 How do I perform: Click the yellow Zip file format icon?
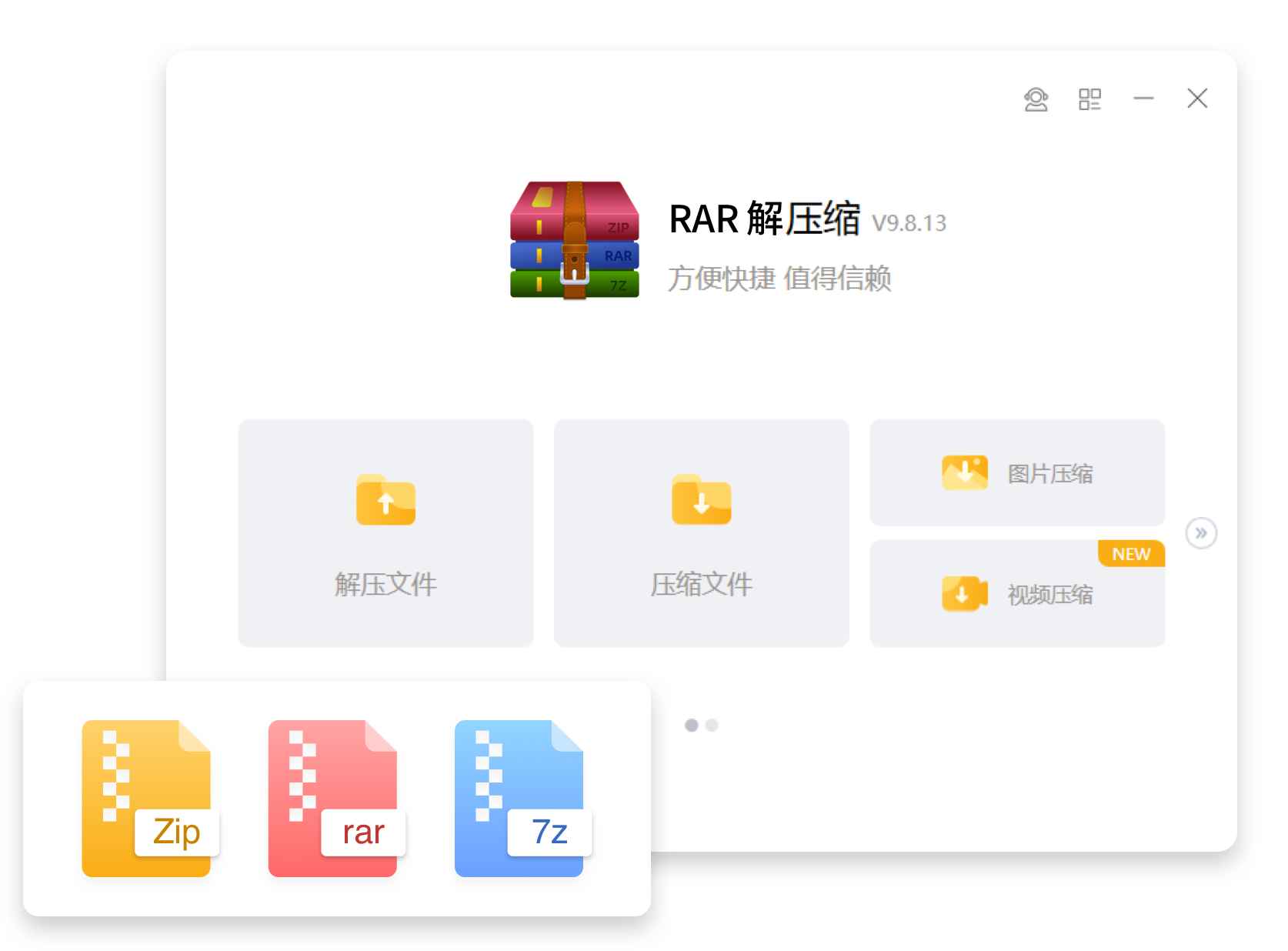point(146,796)
